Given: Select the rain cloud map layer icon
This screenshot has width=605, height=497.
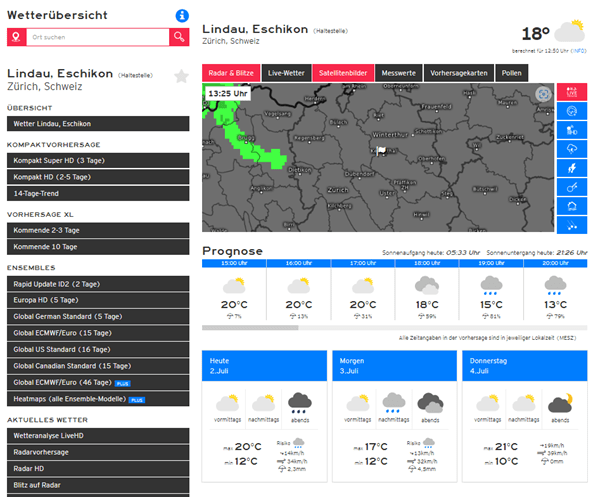Looking at the screenshot, I should (571, 148).
